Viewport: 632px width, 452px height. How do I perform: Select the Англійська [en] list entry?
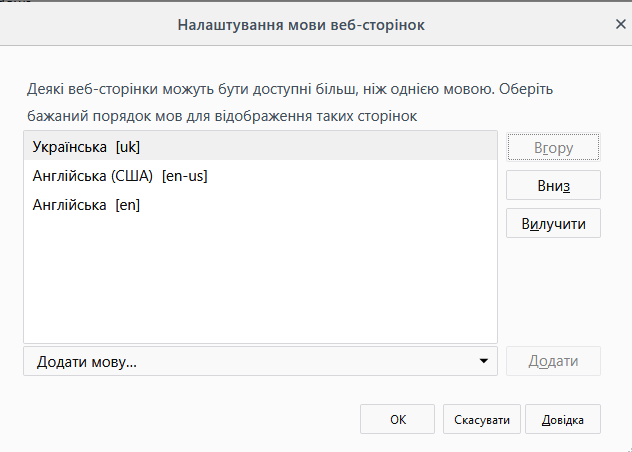[260, 205]
